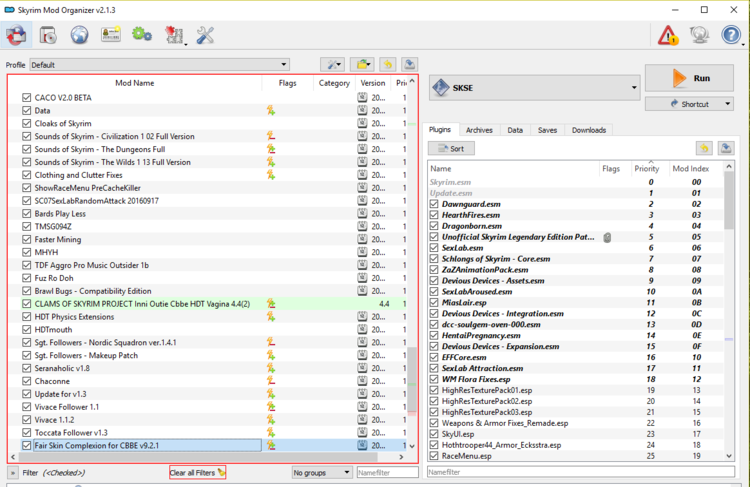Click the Mod Index column header

point(691,168)
